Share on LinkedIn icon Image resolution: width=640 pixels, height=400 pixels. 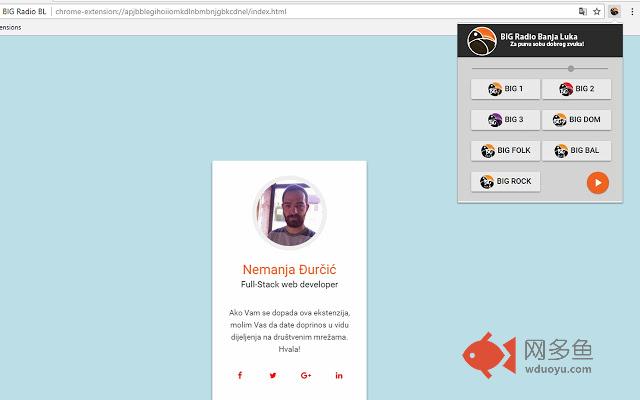pyautogui.click(x=339, y=375)
